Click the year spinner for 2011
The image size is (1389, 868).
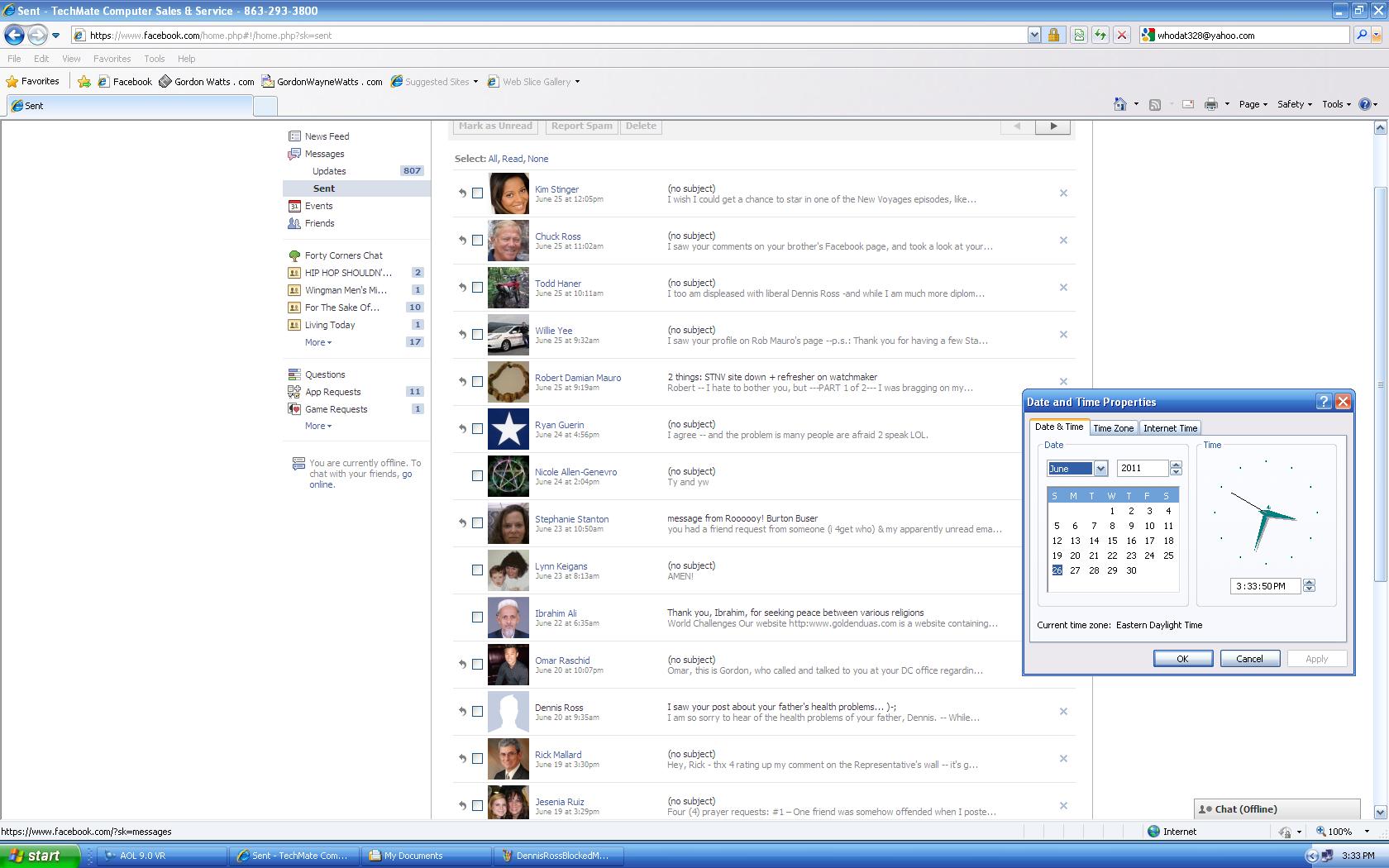pyautogui.click(x=1176, y=469)
